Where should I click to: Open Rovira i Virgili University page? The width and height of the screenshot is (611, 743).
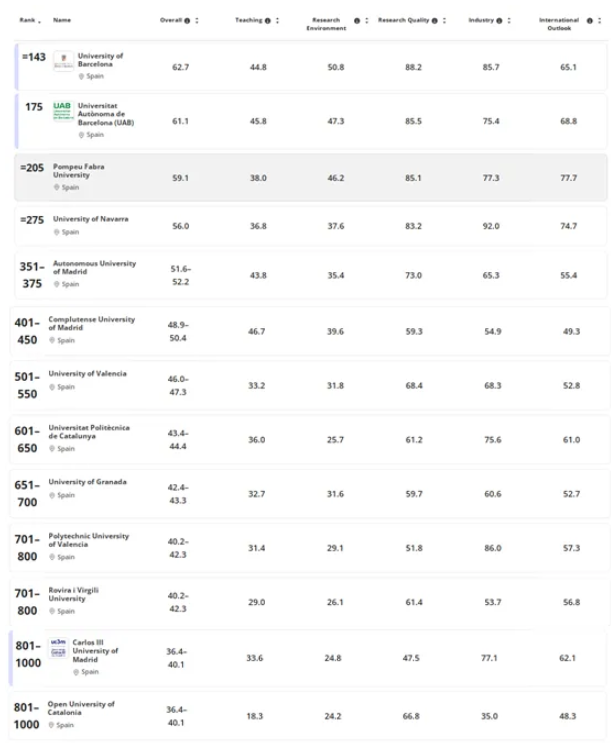click(x=73, y=594)
